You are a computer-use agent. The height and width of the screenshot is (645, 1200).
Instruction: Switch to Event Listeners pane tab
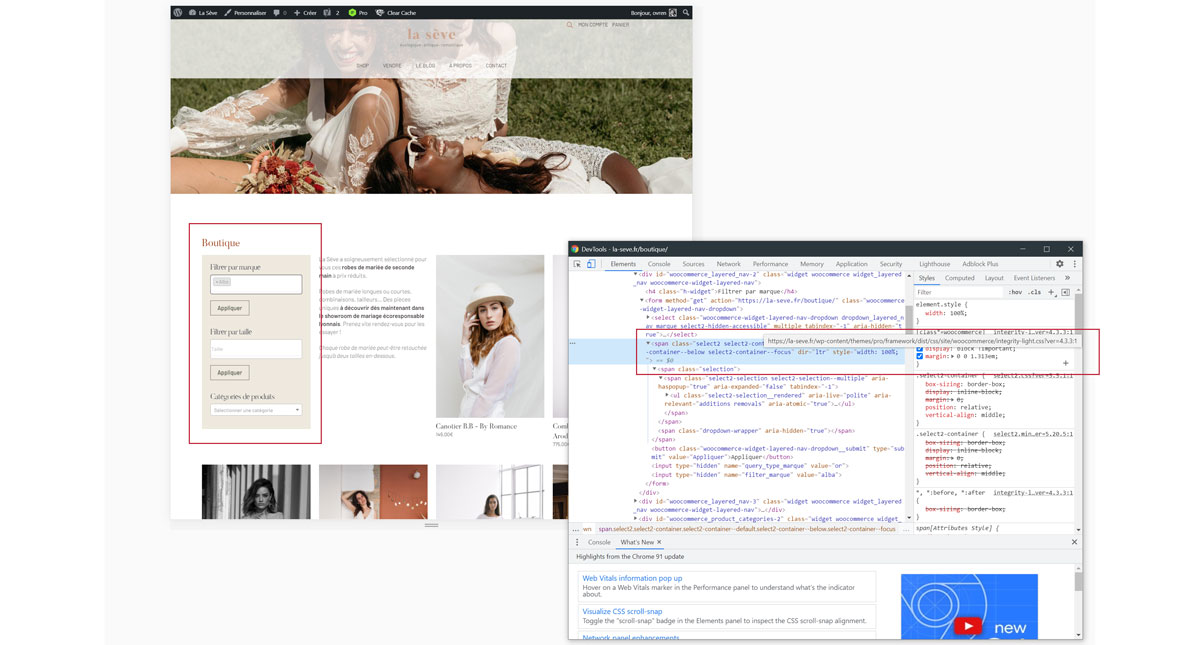[x=1034, y=278]
